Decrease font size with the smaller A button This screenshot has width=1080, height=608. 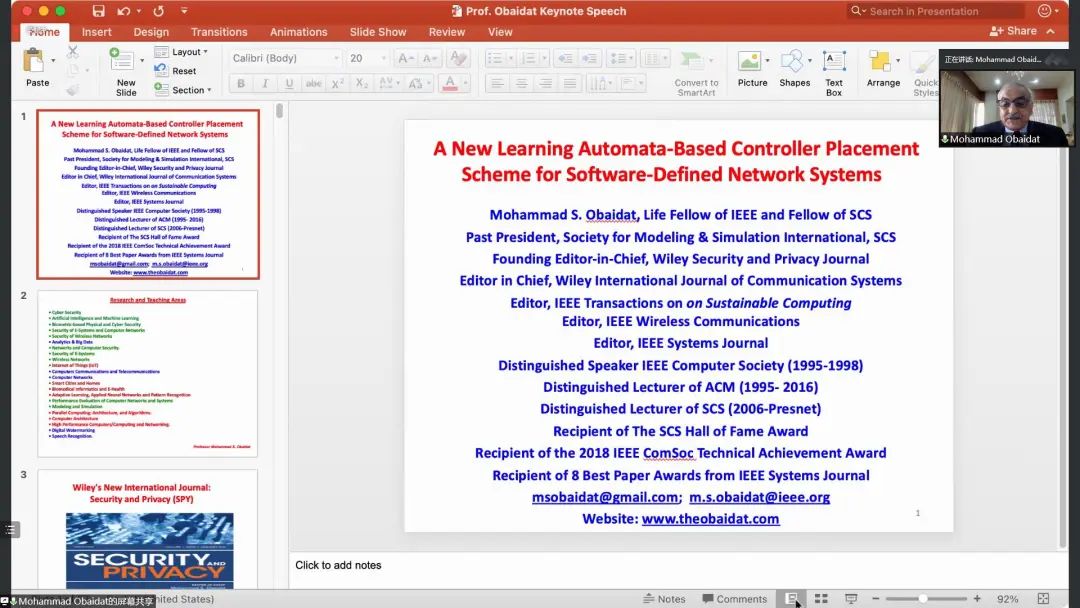tap(430, 59)
